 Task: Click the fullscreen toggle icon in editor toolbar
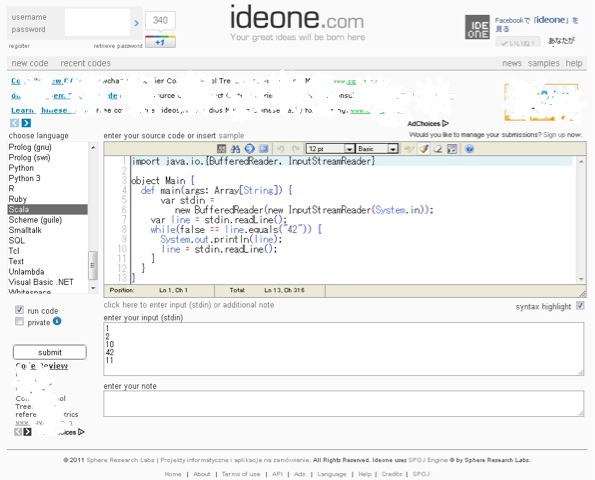click(x=264, y=149)
